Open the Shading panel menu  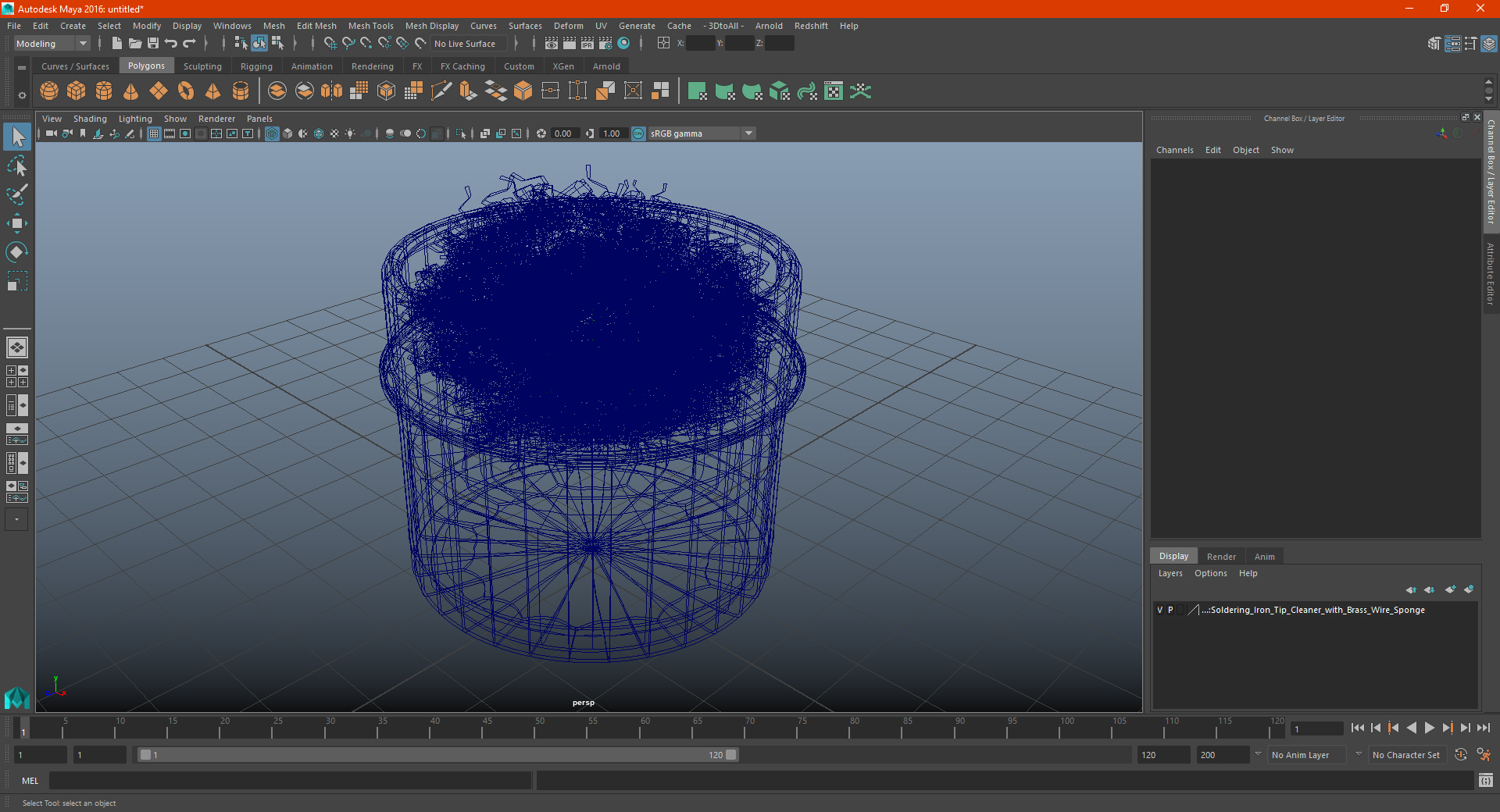point(90,119)
